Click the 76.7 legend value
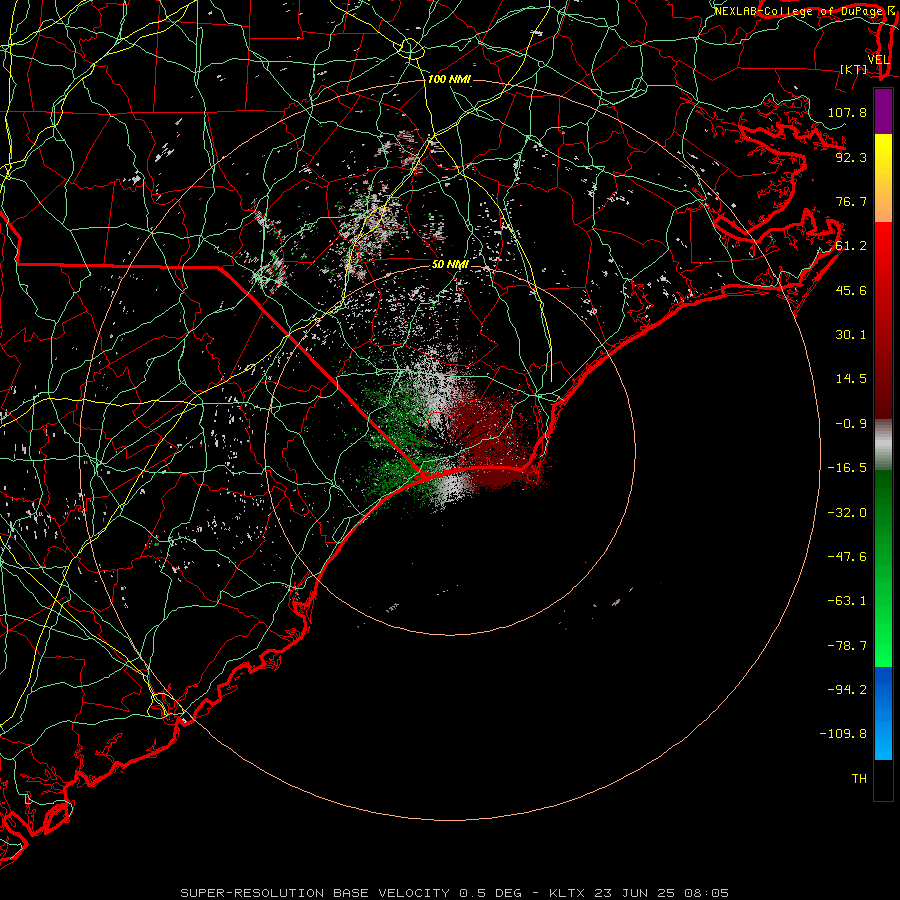Image resolution: width=900 pixels, height=900 pixels. 851,201
